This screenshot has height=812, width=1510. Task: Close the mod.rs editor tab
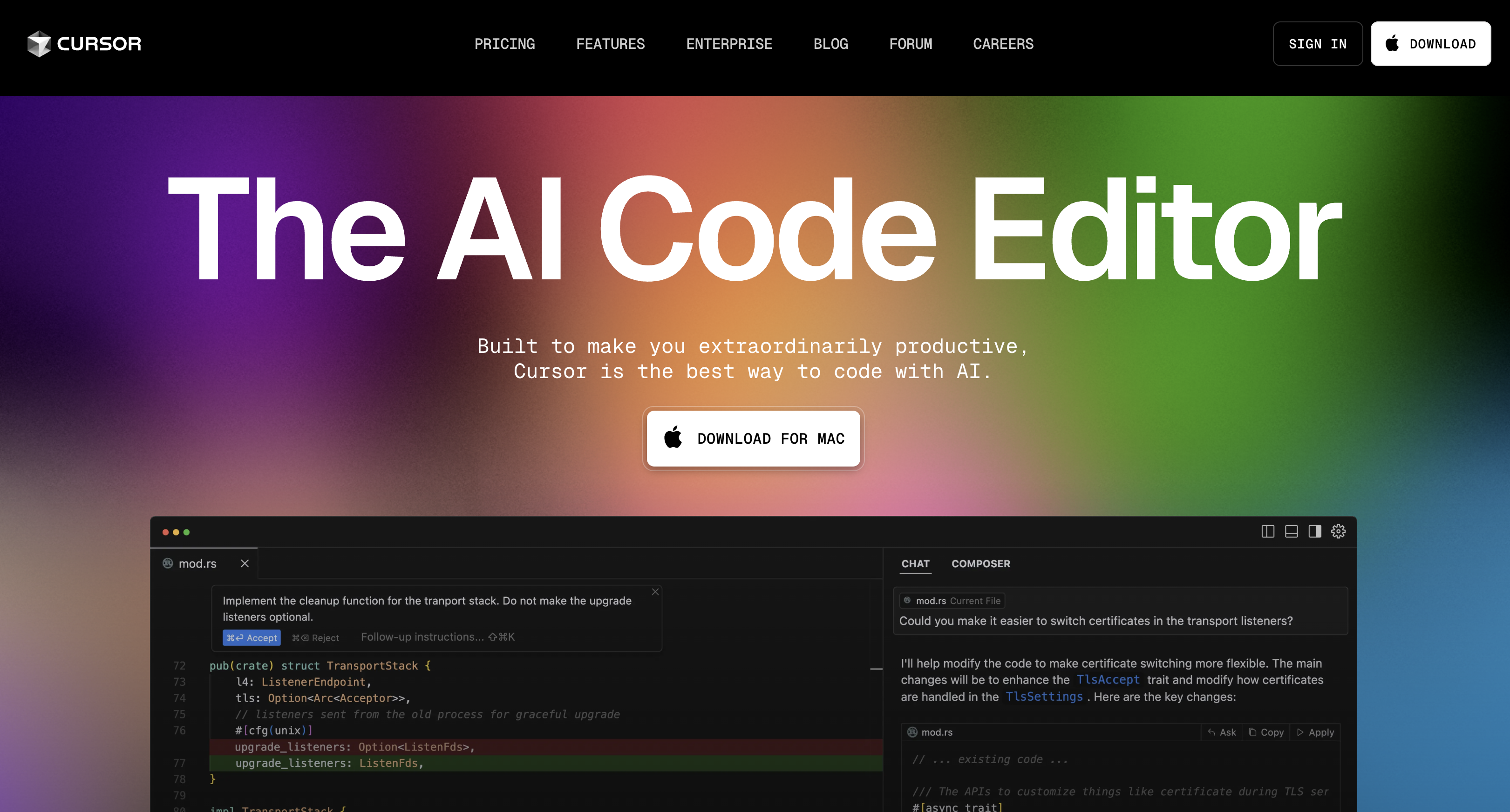pos(245,563)
